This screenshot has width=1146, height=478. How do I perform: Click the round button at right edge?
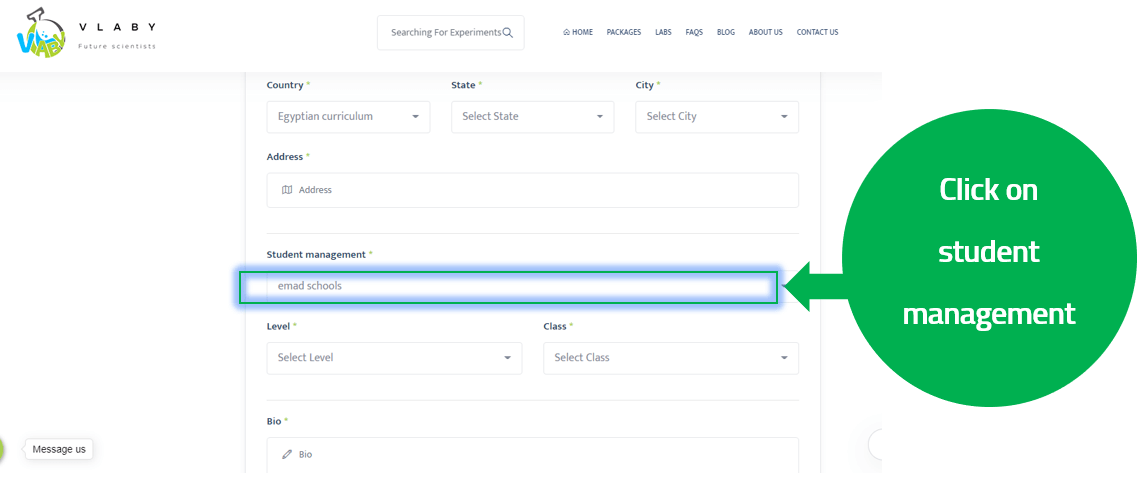[876, 444]
